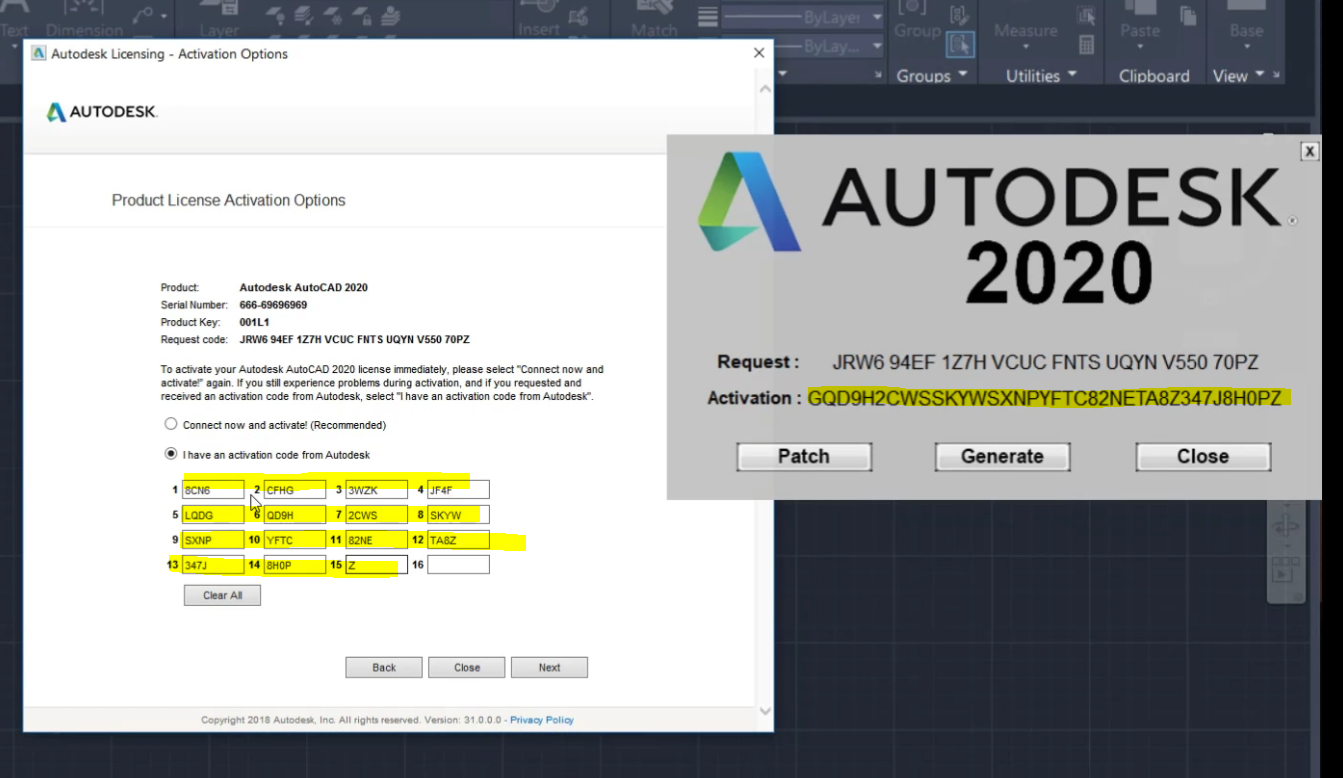Click Close button in licensing dialog
1343x778 pixels.
[x=467, y=667]
